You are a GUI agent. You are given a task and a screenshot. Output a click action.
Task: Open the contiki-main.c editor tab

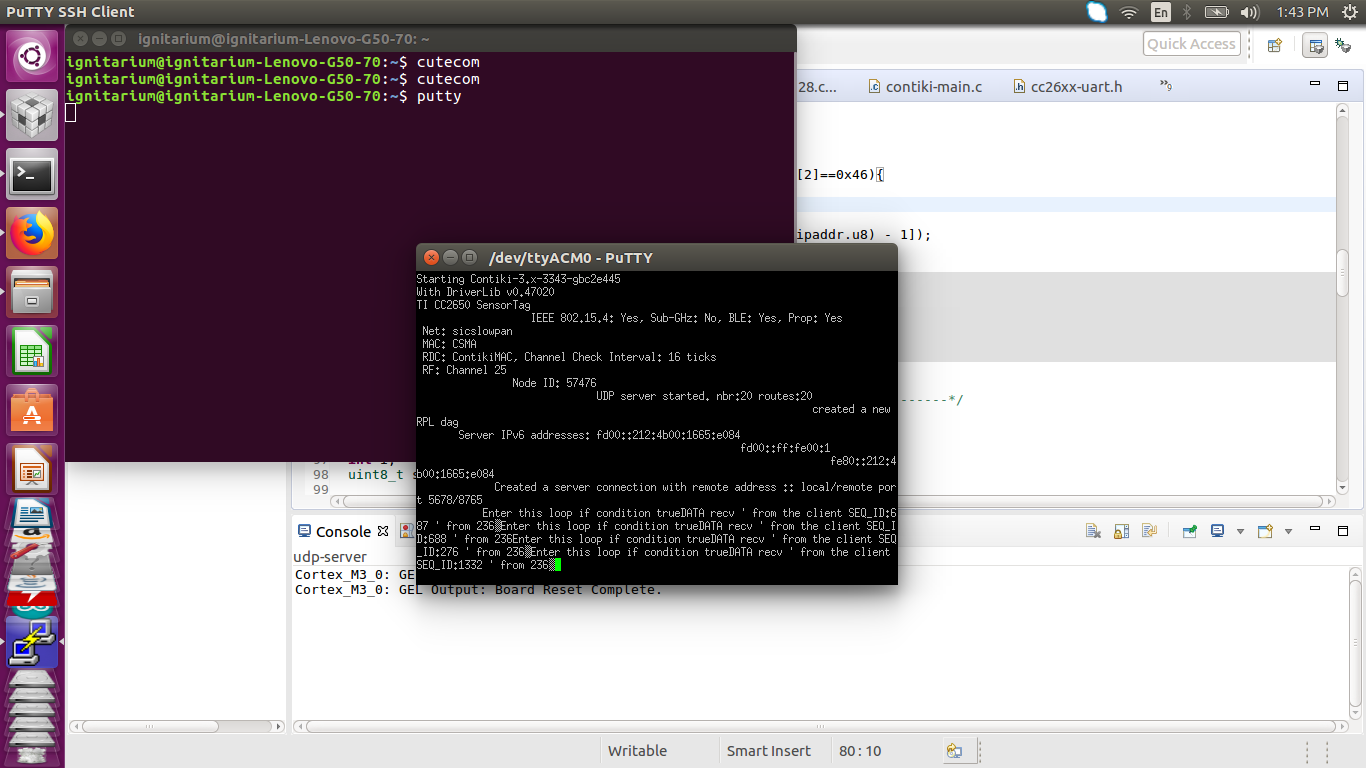(925, 87)
